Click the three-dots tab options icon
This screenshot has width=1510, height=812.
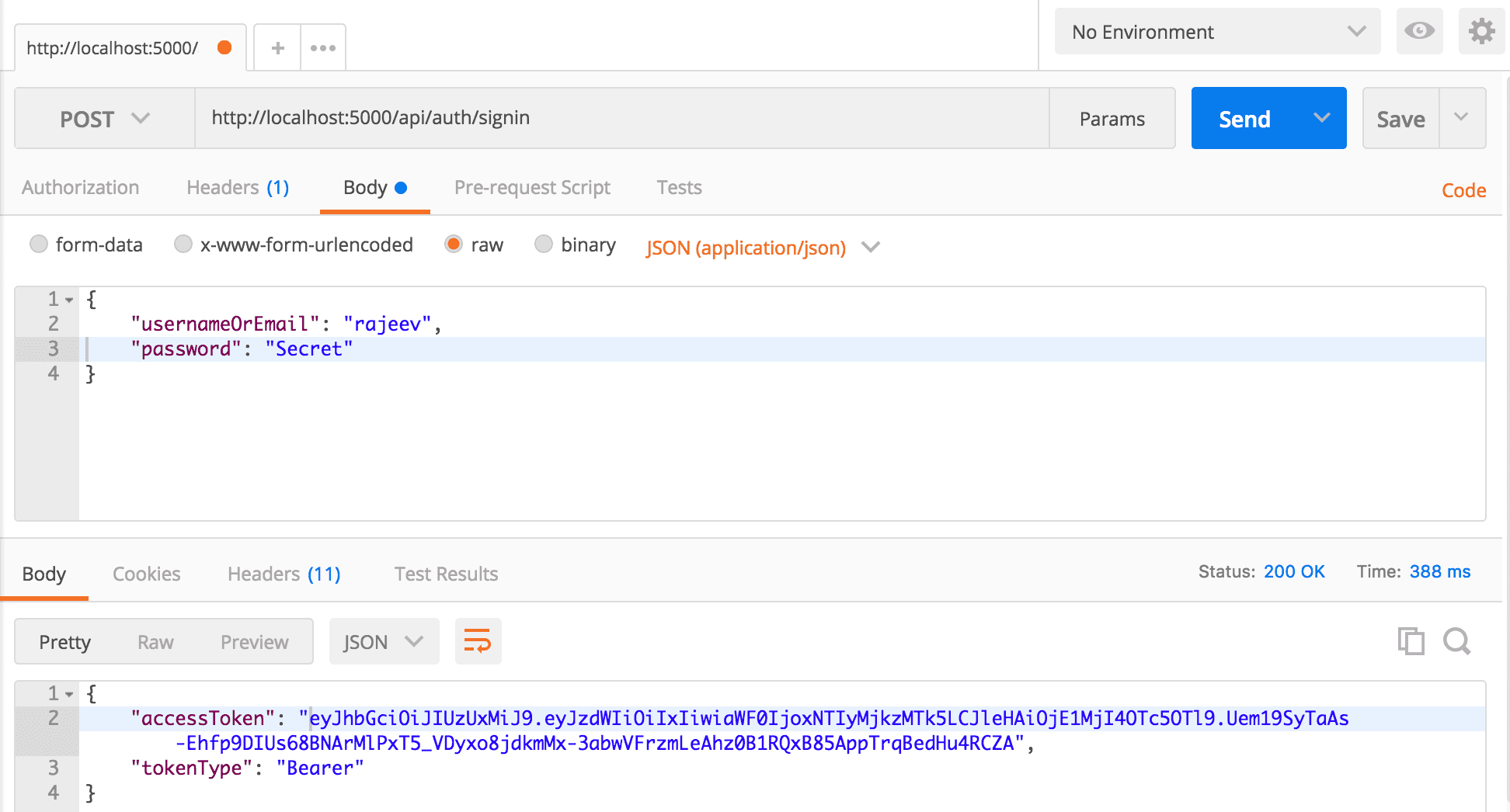pyautogui.click(x=322, y=48)
